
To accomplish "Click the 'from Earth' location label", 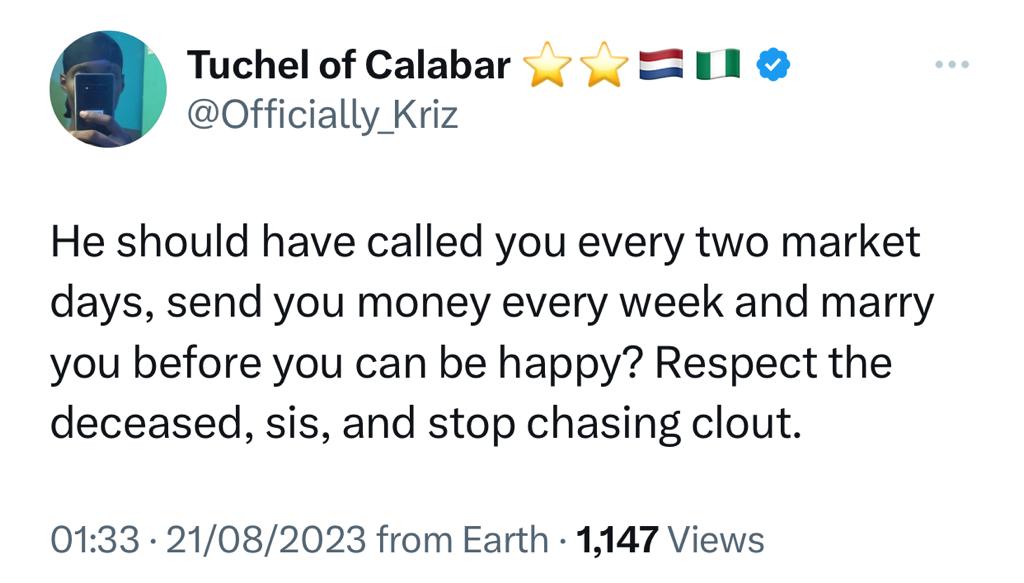I will coord(462,540).
